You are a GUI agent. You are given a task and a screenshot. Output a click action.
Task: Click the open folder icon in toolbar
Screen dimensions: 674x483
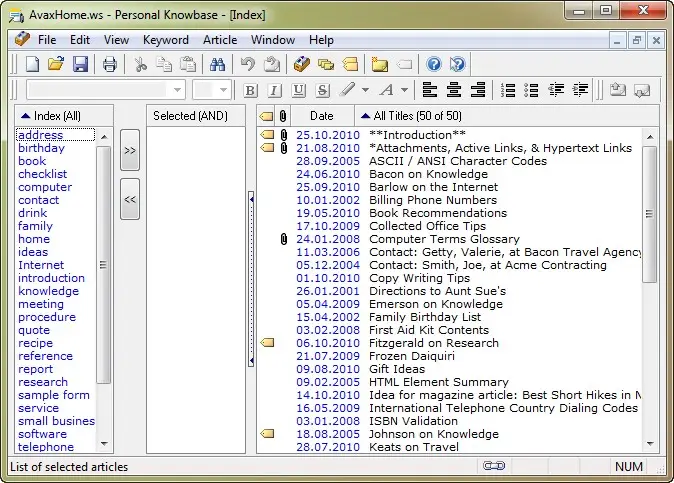click(56, 65)
